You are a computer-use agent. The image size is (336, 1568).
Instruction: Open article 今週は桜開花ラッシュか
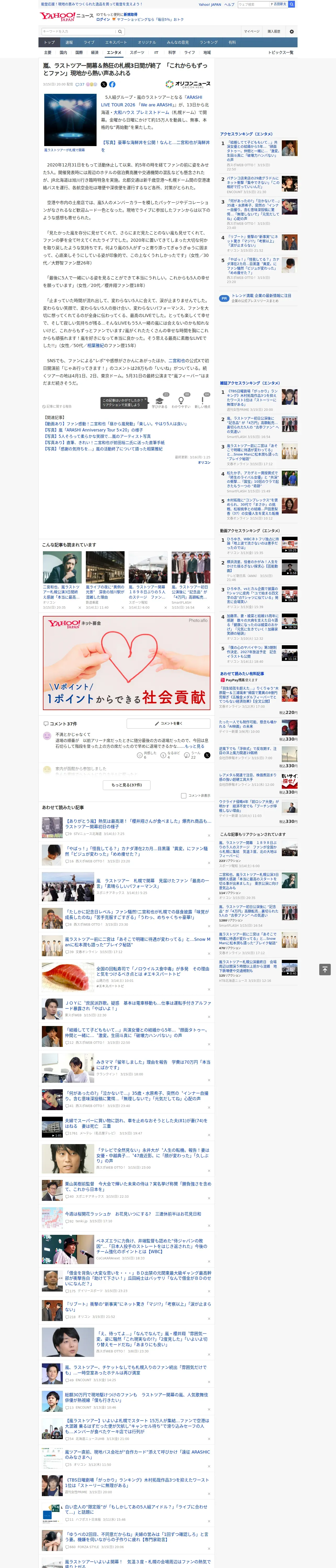pos(133,1214)
